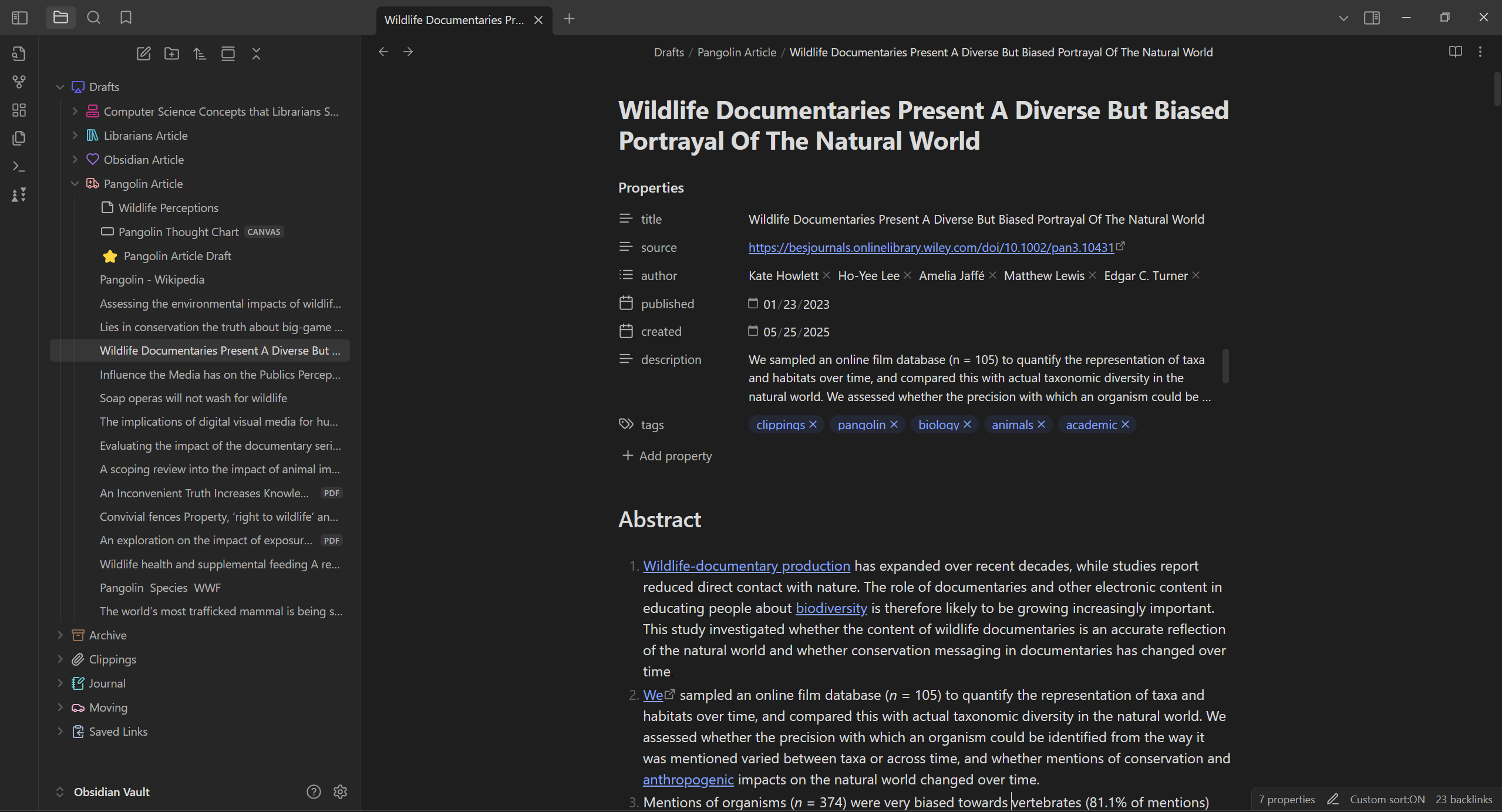Screen dimensions: 1502x812
Task: Open the file explorer tab
Action: click(x=60, y=18)
